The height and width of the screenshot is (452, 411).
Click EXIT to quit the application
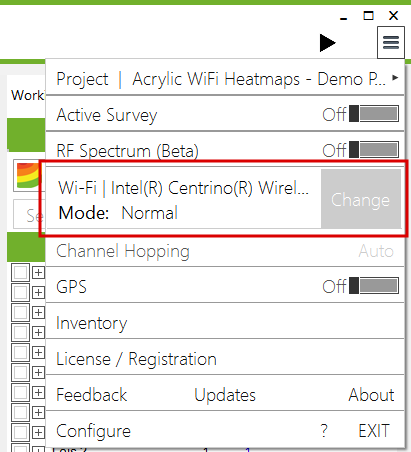click(x=374, y=431)
